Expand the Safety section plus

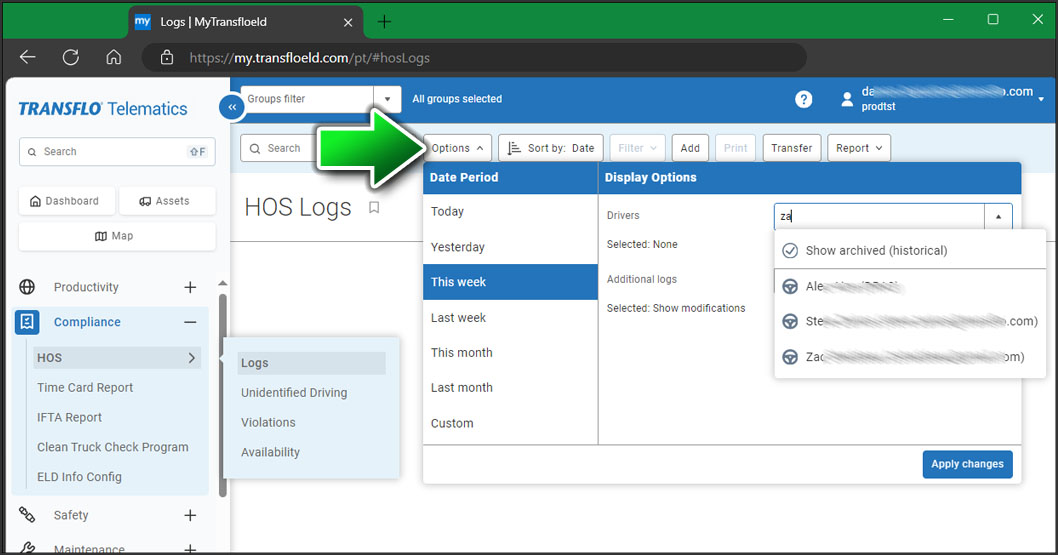[190, 515]
